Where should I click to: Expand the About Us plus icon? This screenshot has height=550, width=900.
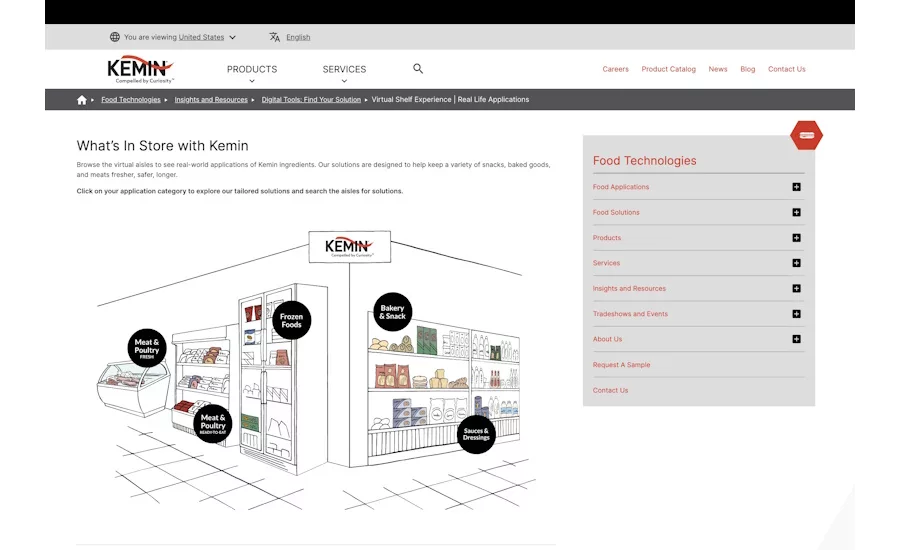point(796,339)
